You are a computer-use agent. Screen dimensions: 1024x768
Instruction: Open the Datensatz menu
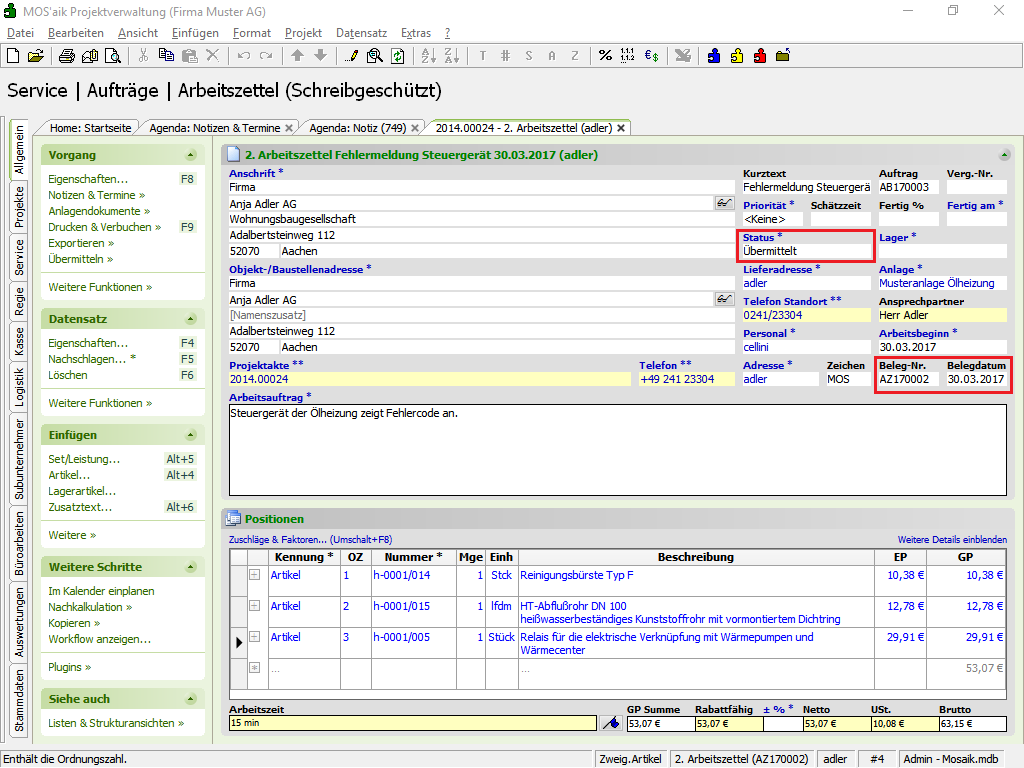point(359,33)
